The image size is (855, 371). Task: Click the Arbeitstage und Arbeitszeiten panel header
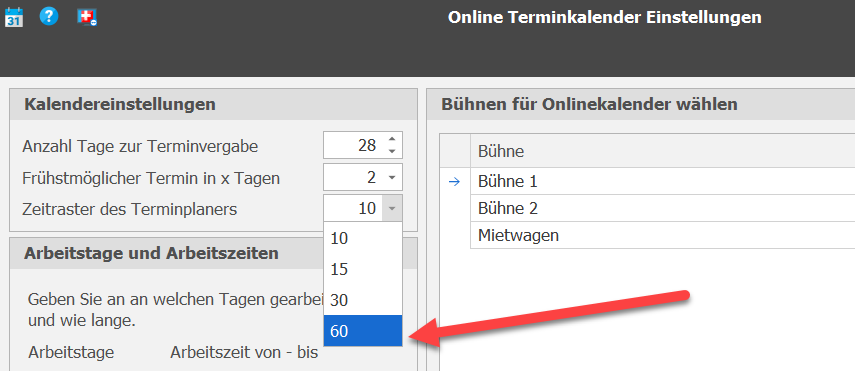point(213,253)
